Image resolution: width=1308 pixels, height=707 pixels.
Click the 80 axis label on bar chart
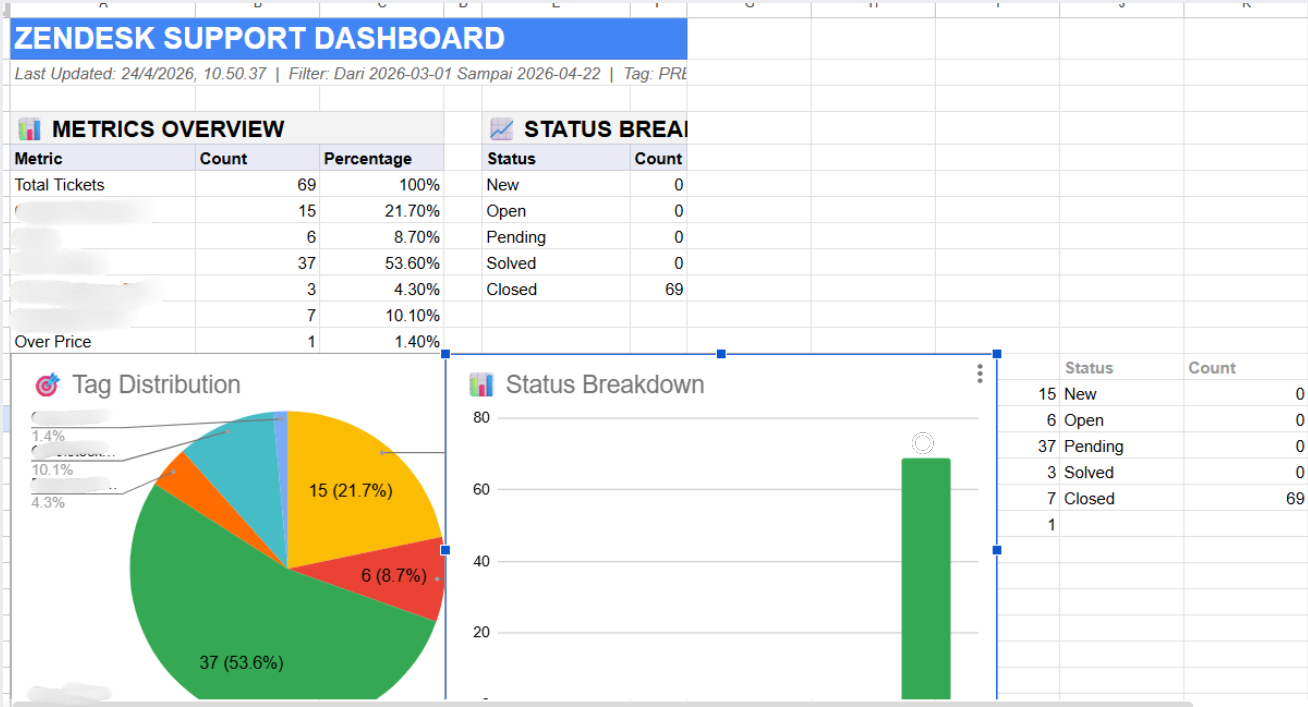click(x=481, y=418)
